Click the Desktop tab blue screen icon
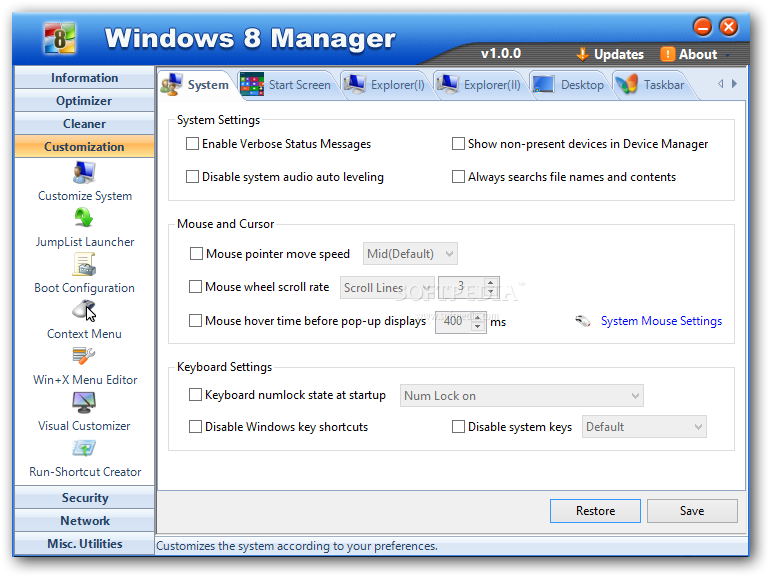The height and width of the screenshot is (577, 770). click(544, 84)
